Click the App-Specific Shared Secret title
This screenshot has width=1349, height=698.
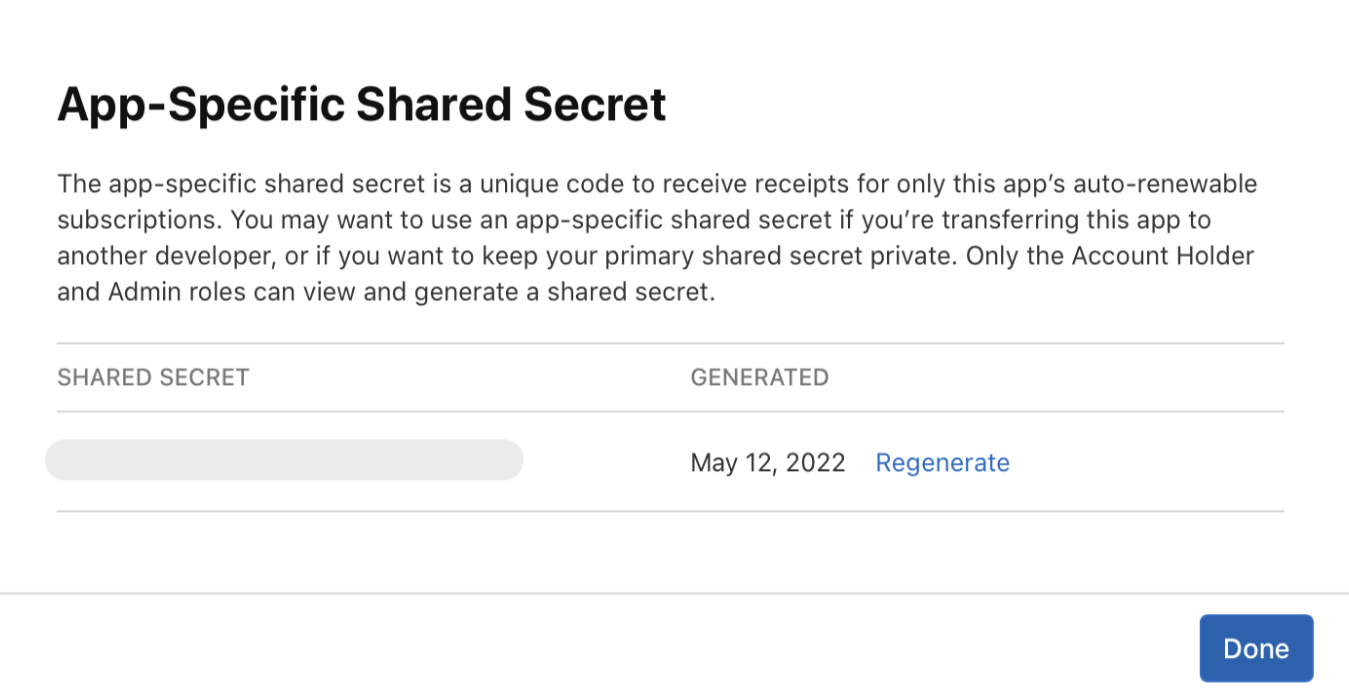(361, 102)
